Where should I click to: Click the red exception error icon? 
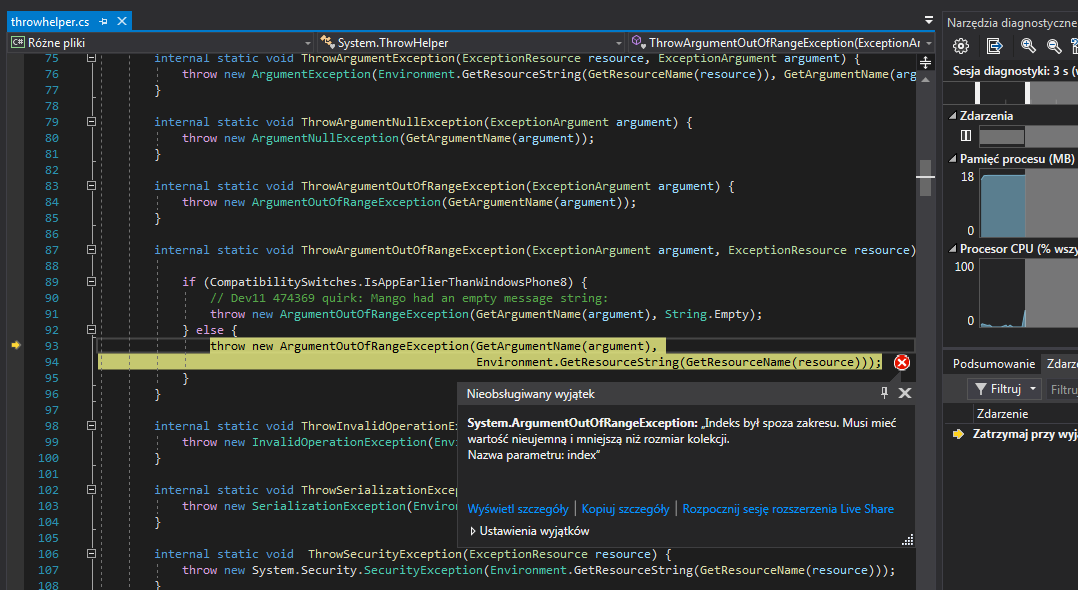[901, 362]
